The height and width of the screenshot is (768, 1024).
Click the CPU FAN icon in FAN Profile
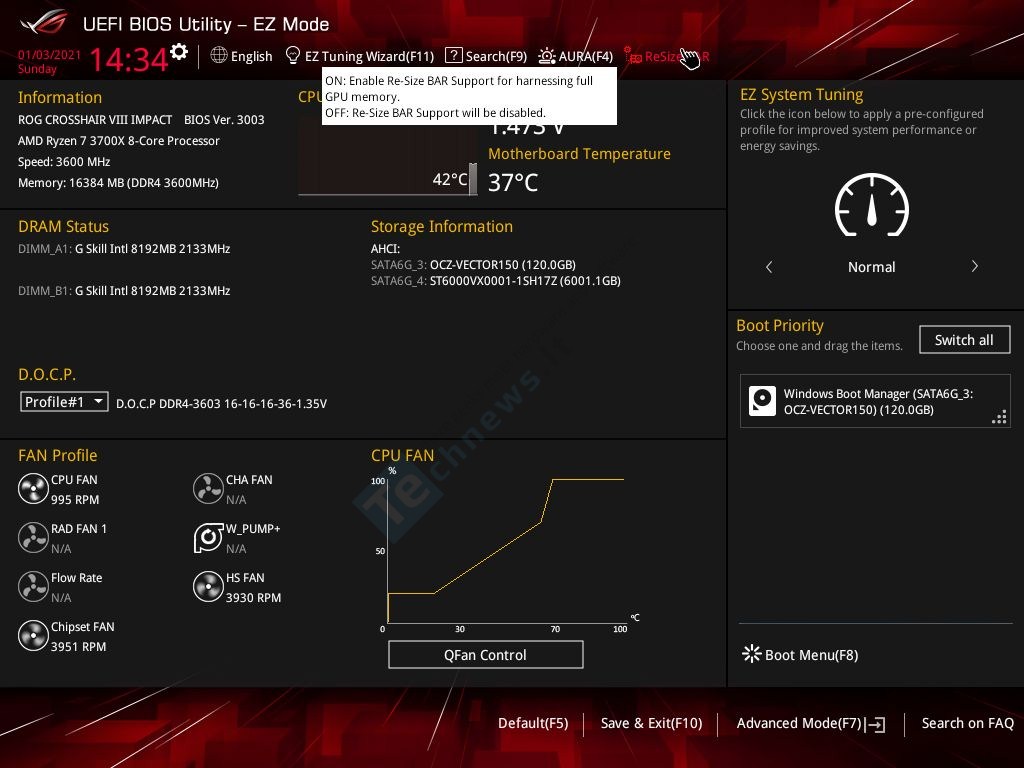click(33, 488)
